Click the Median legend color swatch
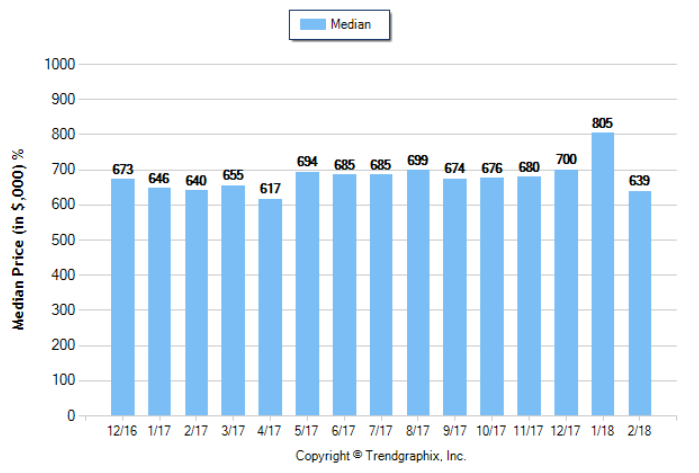The image size is (699, 473). 312,24
